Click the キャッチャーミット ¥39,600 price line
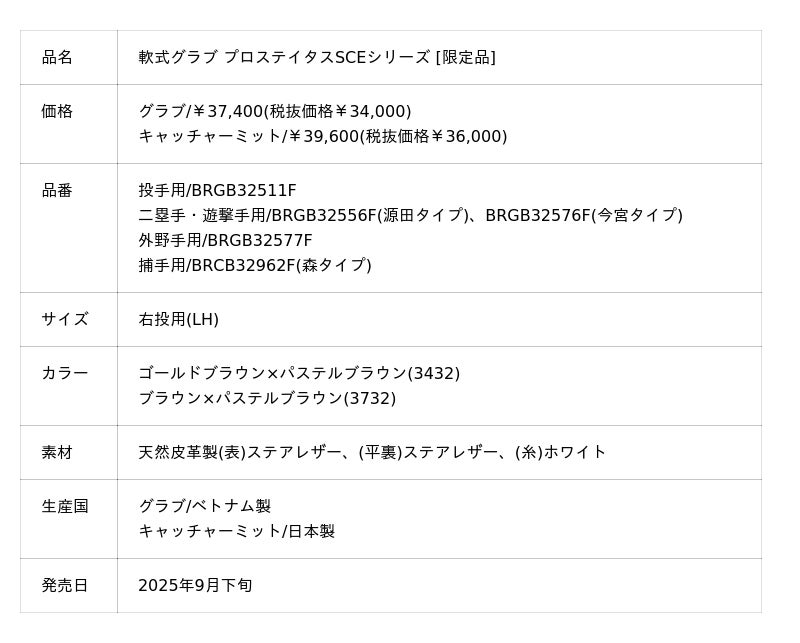The width and height of the screenshot is (800, 643). click(x=322, y=136)
